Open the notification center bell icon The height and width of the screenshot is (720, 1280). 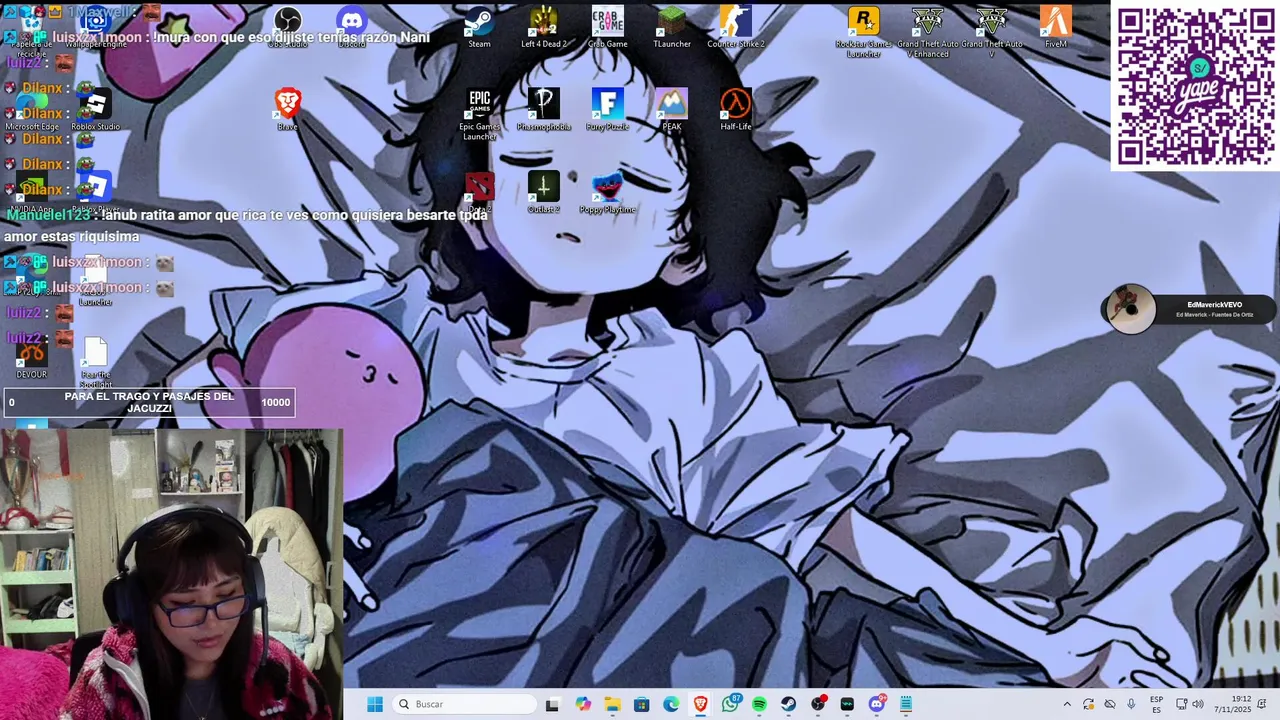(1263, 704)
